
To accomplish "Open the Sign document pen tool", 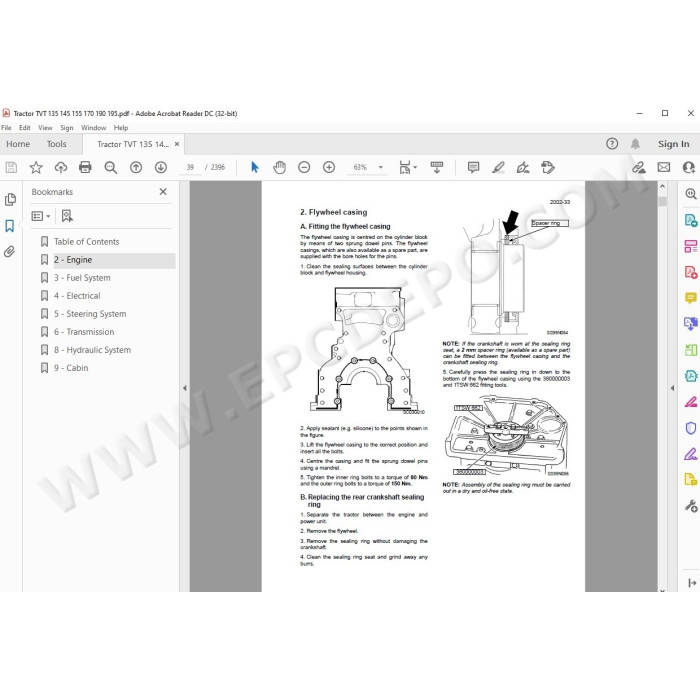I will click(x=523, y=167).
